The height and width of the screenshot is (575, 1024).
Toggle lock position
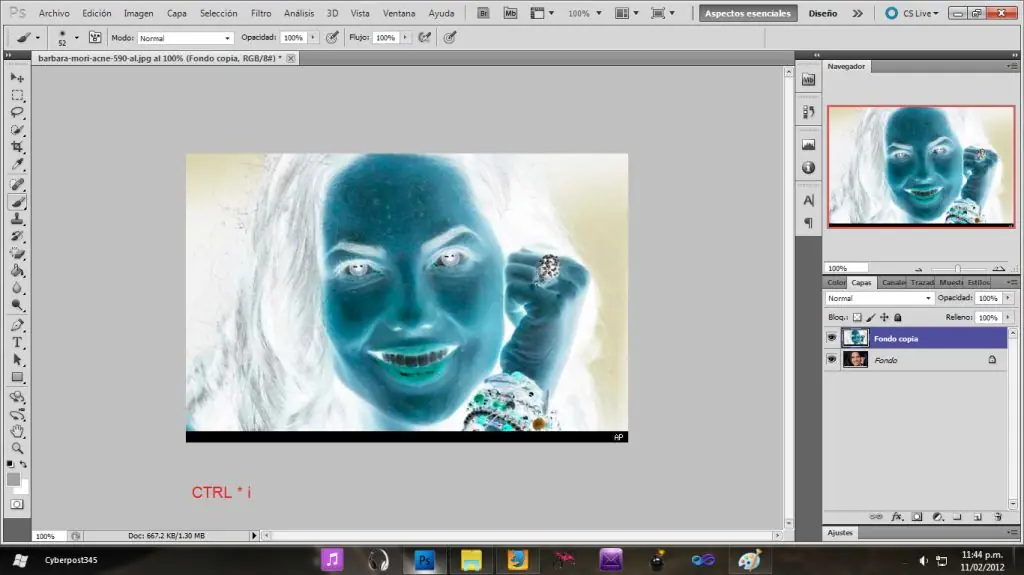(x=884, y=318)
